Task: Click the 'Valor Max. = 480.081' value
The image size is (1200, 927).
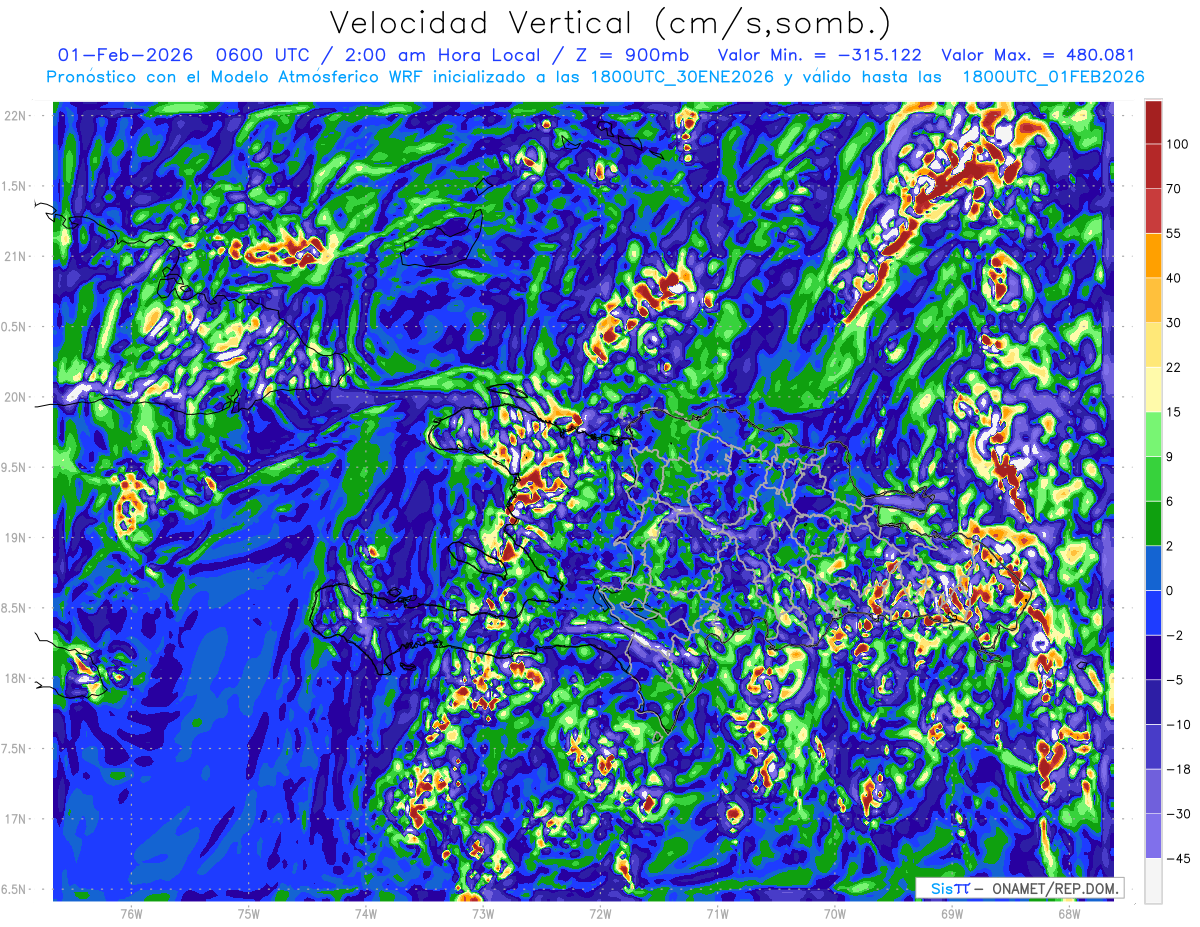Action: [1038, 55]
